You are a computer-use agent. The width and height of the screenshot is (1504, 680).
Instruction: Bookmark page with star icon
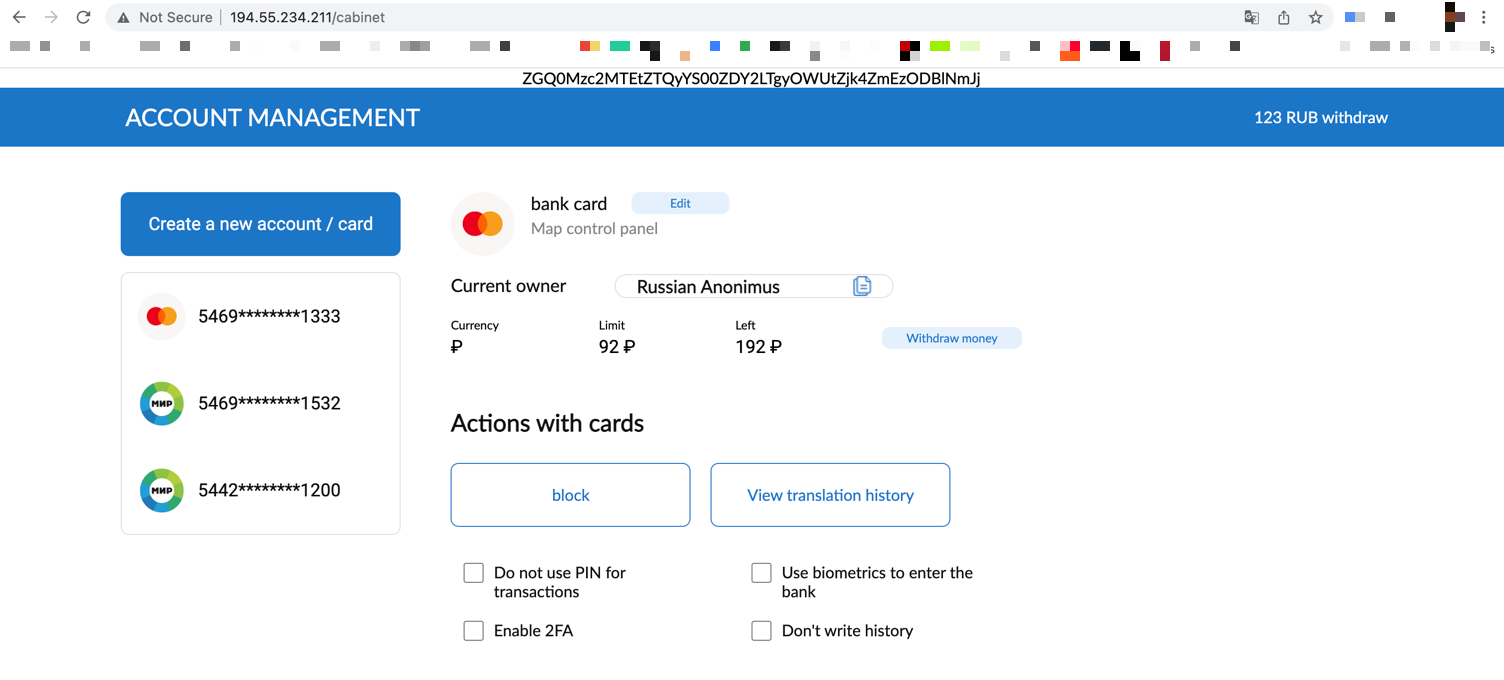point(1316,17)
